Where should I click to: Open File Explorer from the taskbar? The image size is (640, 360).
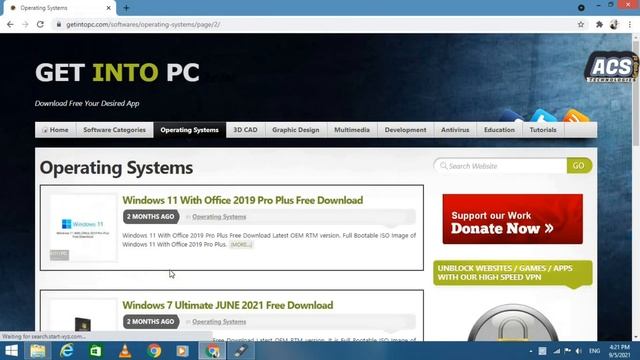coord(38,351)
